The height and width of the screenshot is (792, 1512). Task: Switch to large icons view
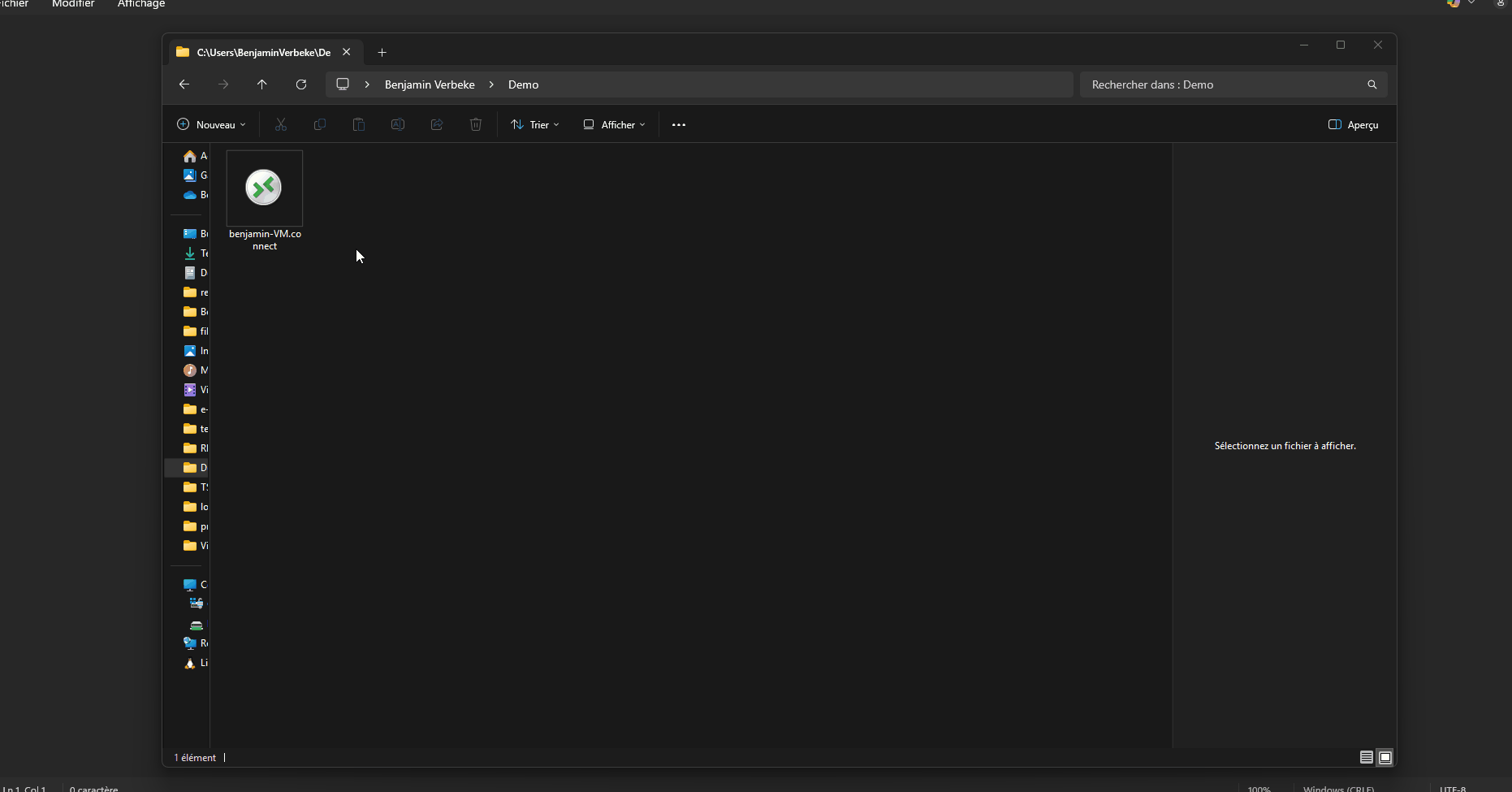(1385, 757)
